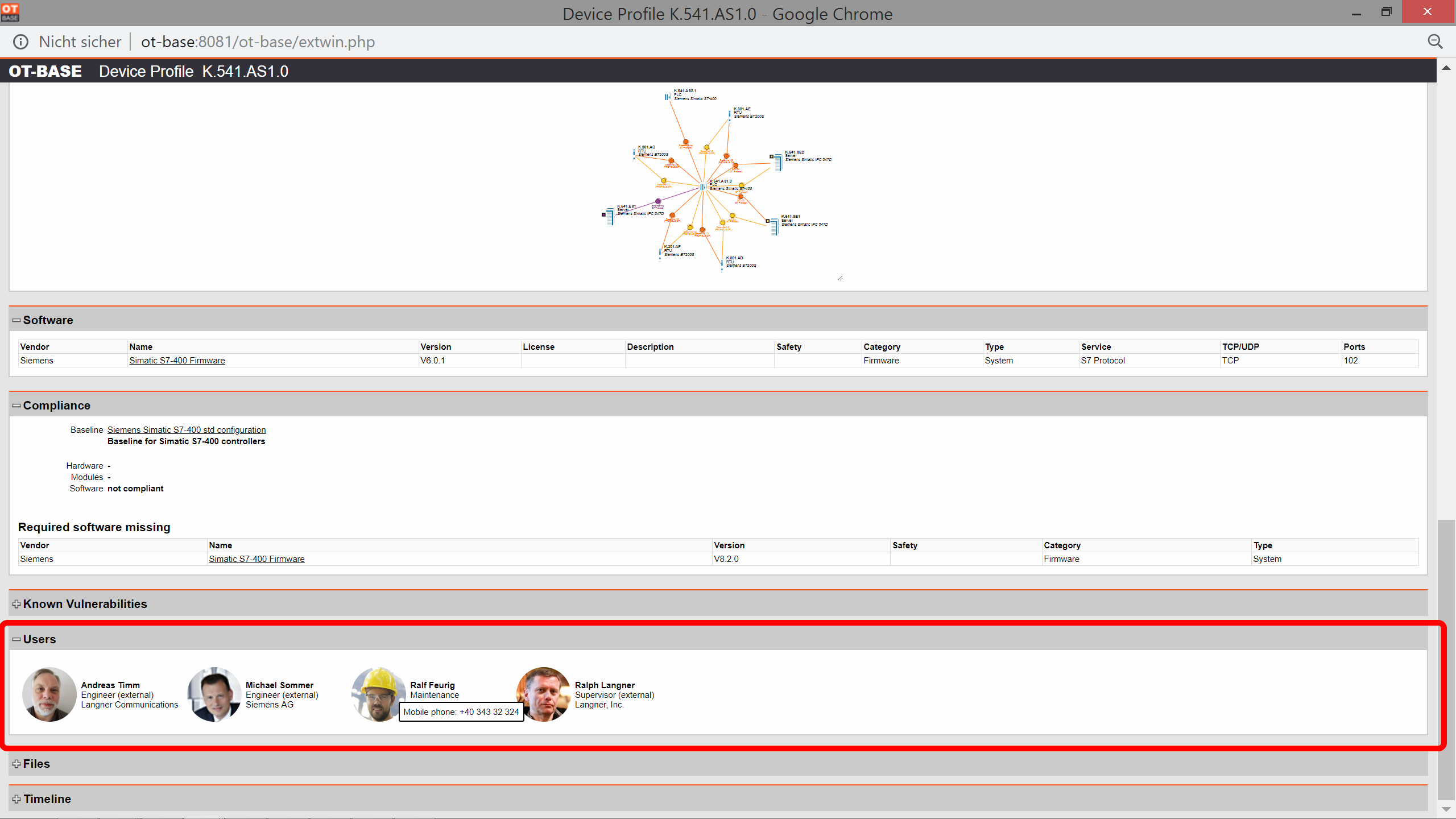Click the zoom magnifier icon in address bar
Screen dimensions: 1456x819
[1435, 42]
